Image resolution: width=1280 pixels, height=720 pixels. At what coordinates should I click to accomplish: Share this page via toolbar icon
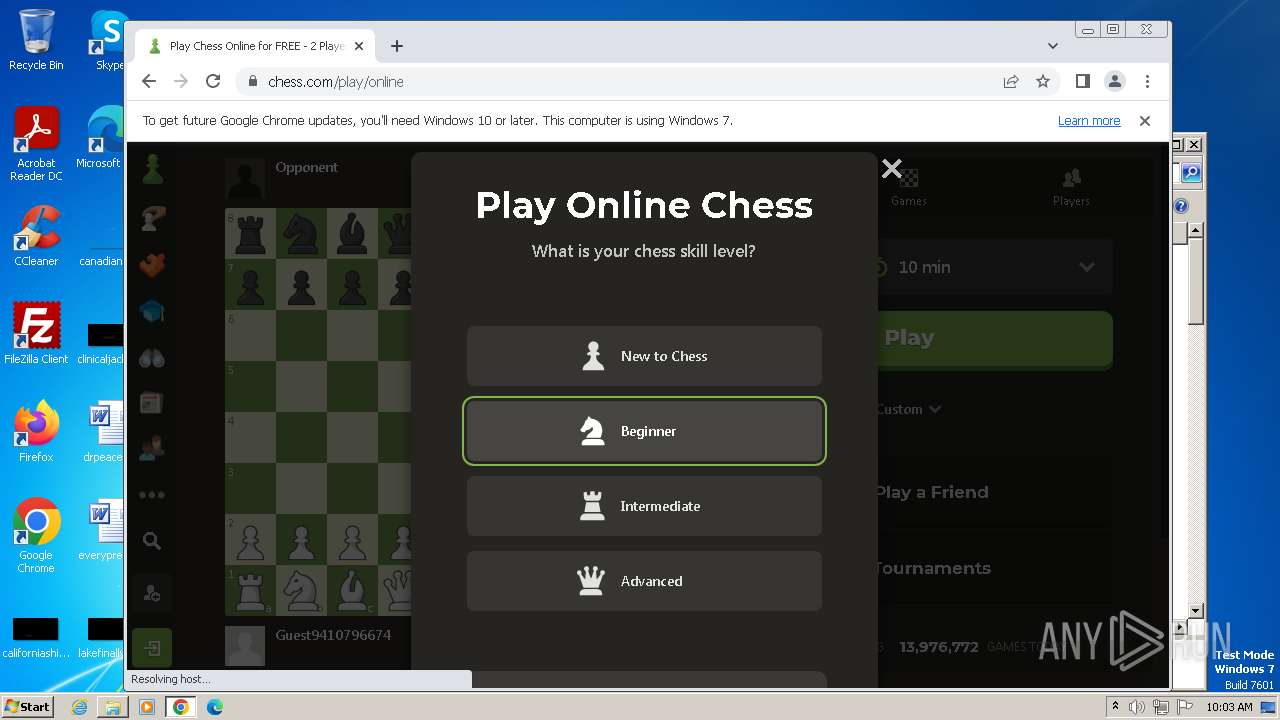point(1011,82)
